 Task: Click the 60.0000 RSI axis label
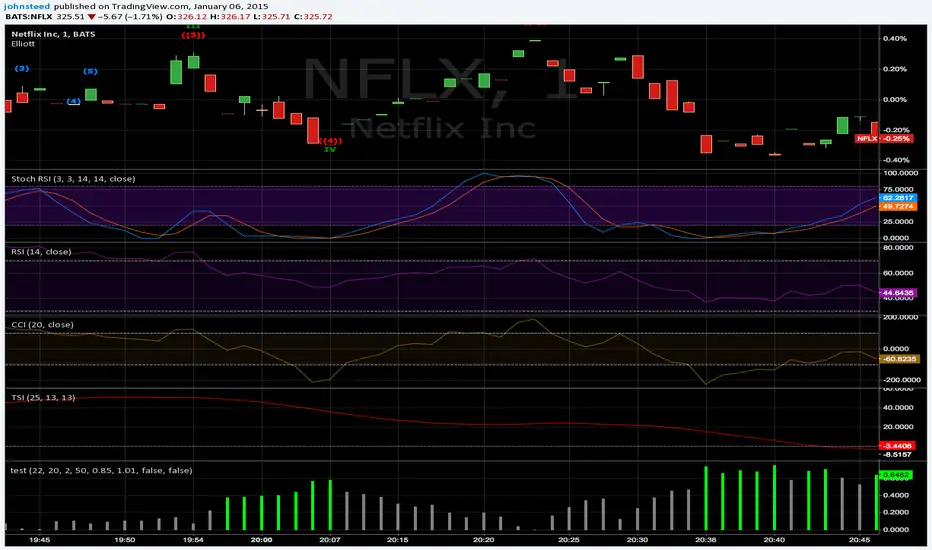pos(900,274)
